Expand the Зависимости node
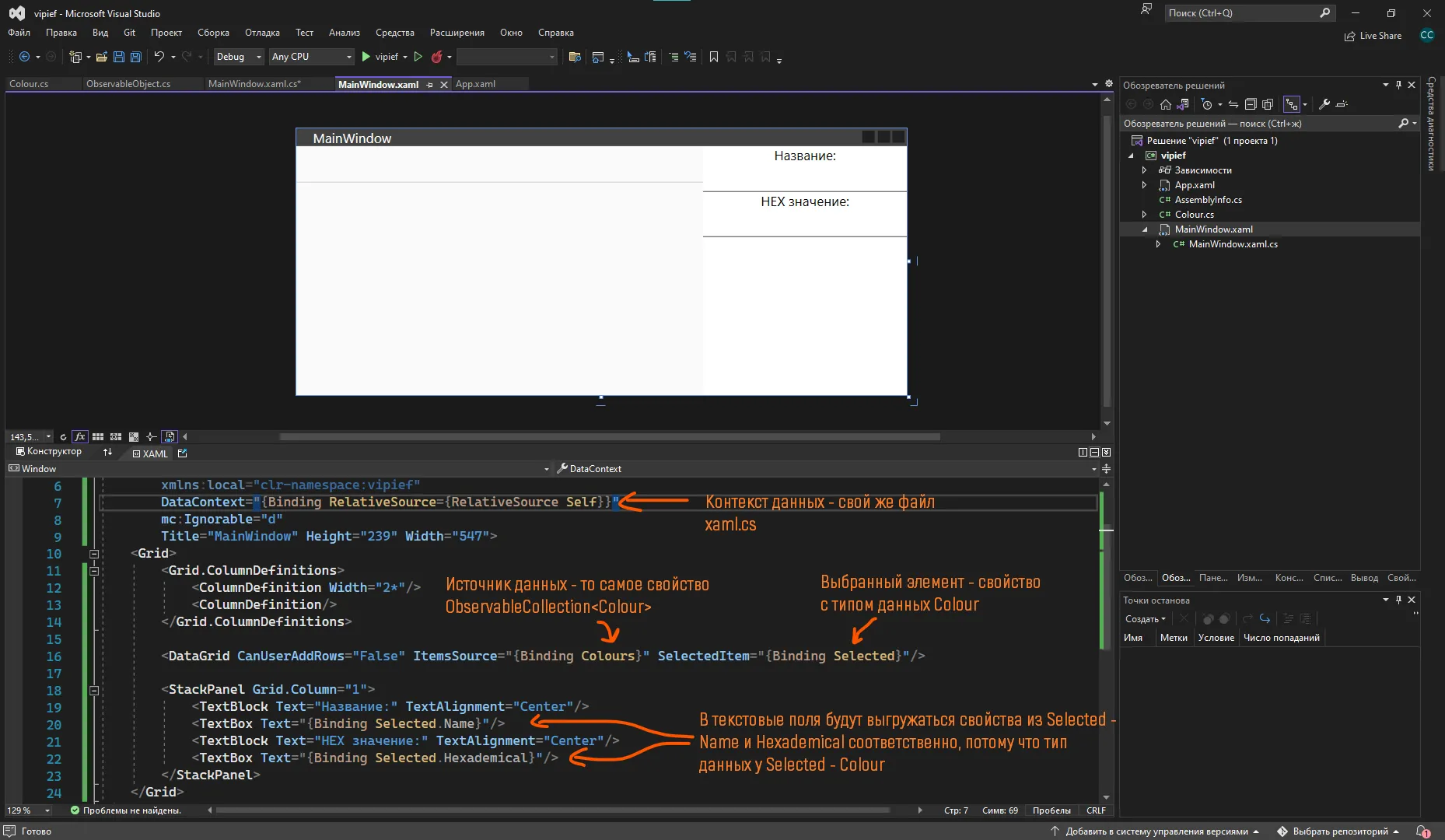Screen dimensions: 1445x840 pyautogui.click(x=1144, y=170)
